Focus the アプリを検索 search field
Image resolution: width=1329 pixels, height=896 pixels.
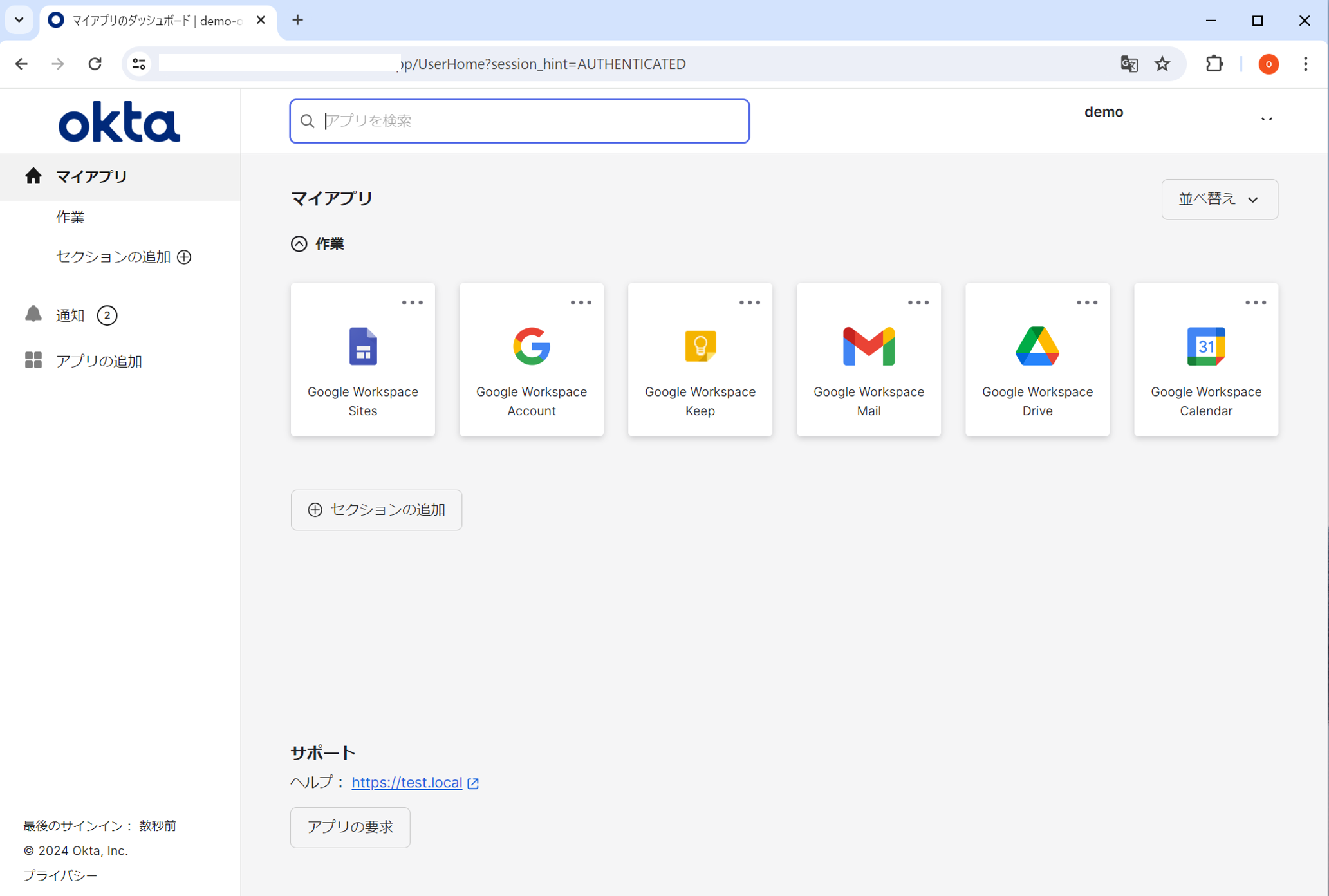(x=519, y=121)
